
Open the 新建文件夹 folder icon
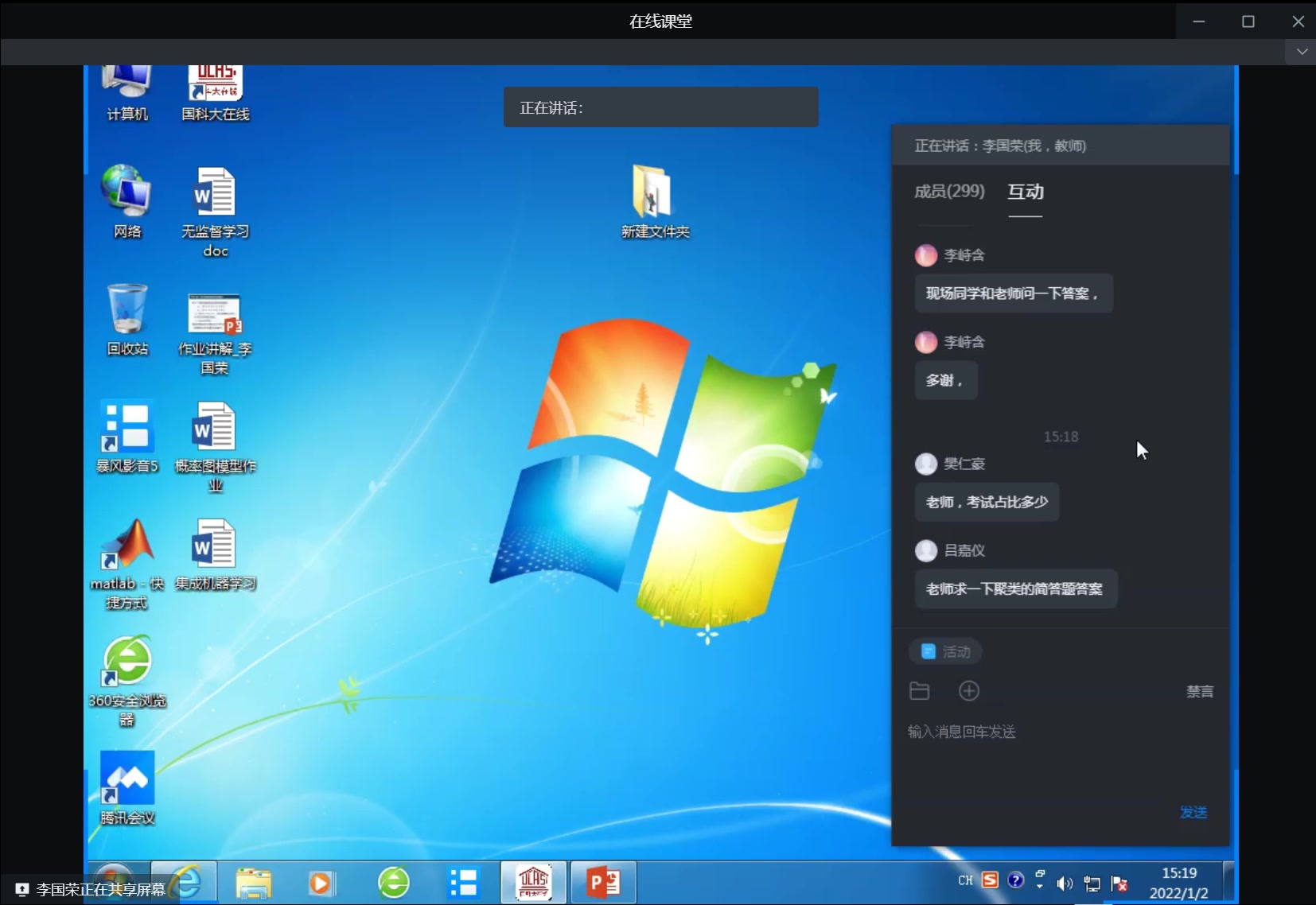pos(655,202)
